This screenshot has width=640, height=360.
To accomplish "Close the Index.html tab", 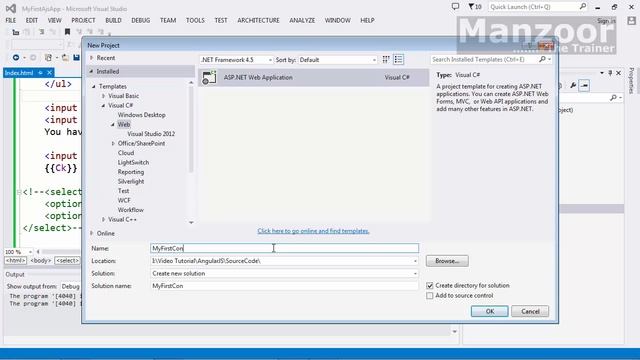I will 49,73.
